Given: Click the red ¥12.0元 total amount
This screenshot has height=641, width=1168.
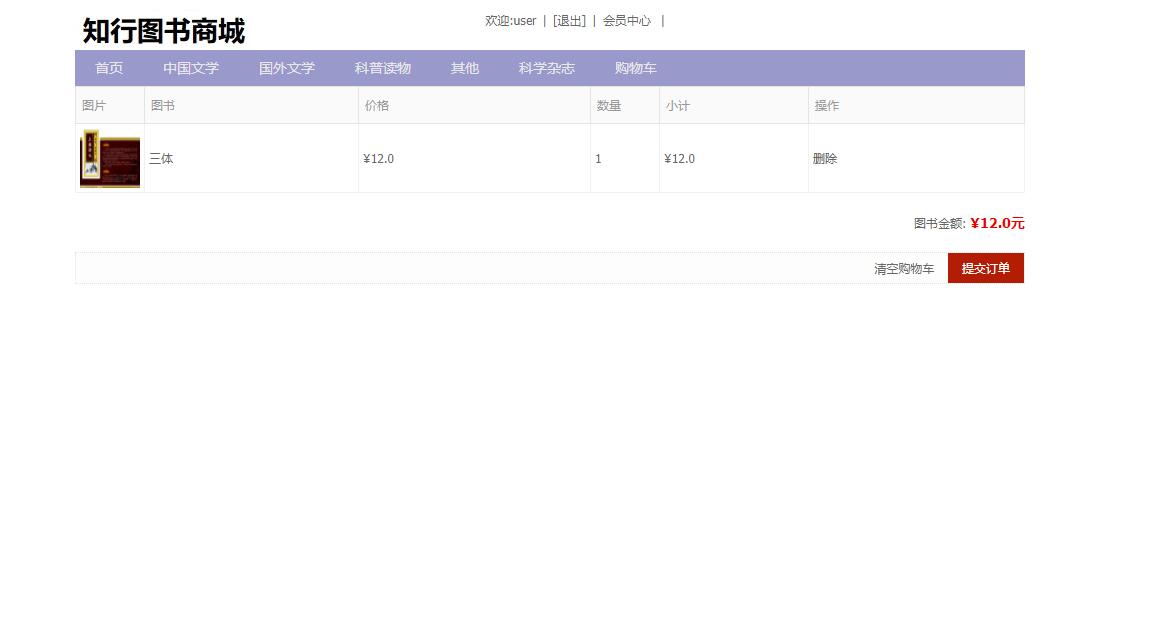Looking at the screenshot, I should (996, 223).
